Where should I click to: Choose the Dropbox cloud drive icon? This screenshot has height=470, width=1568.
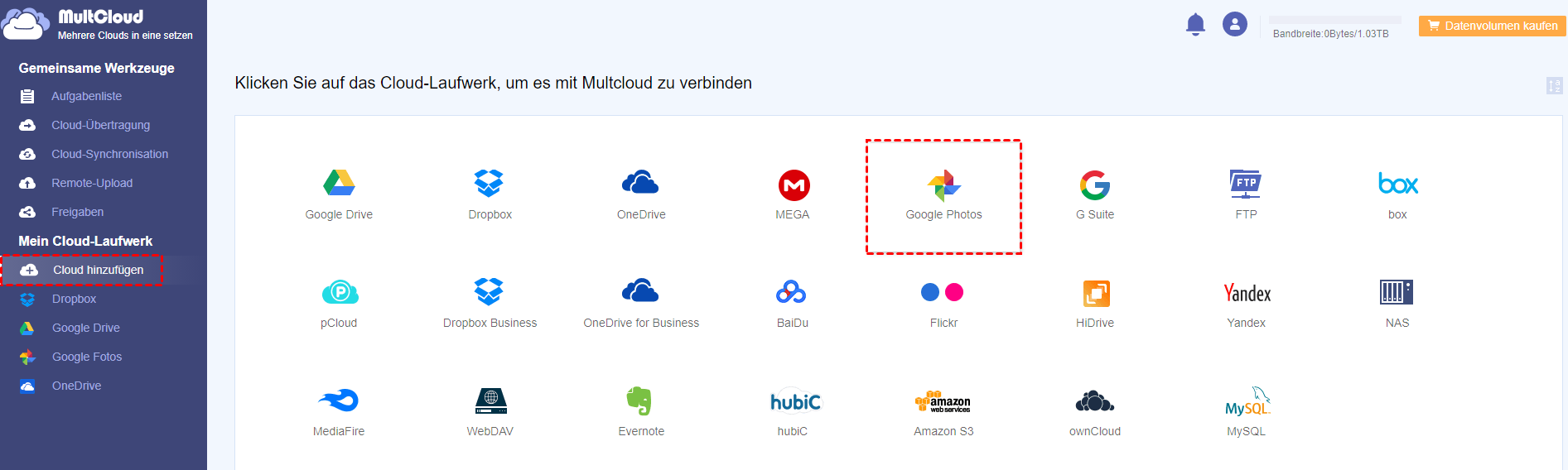click(x=489, y=183)
